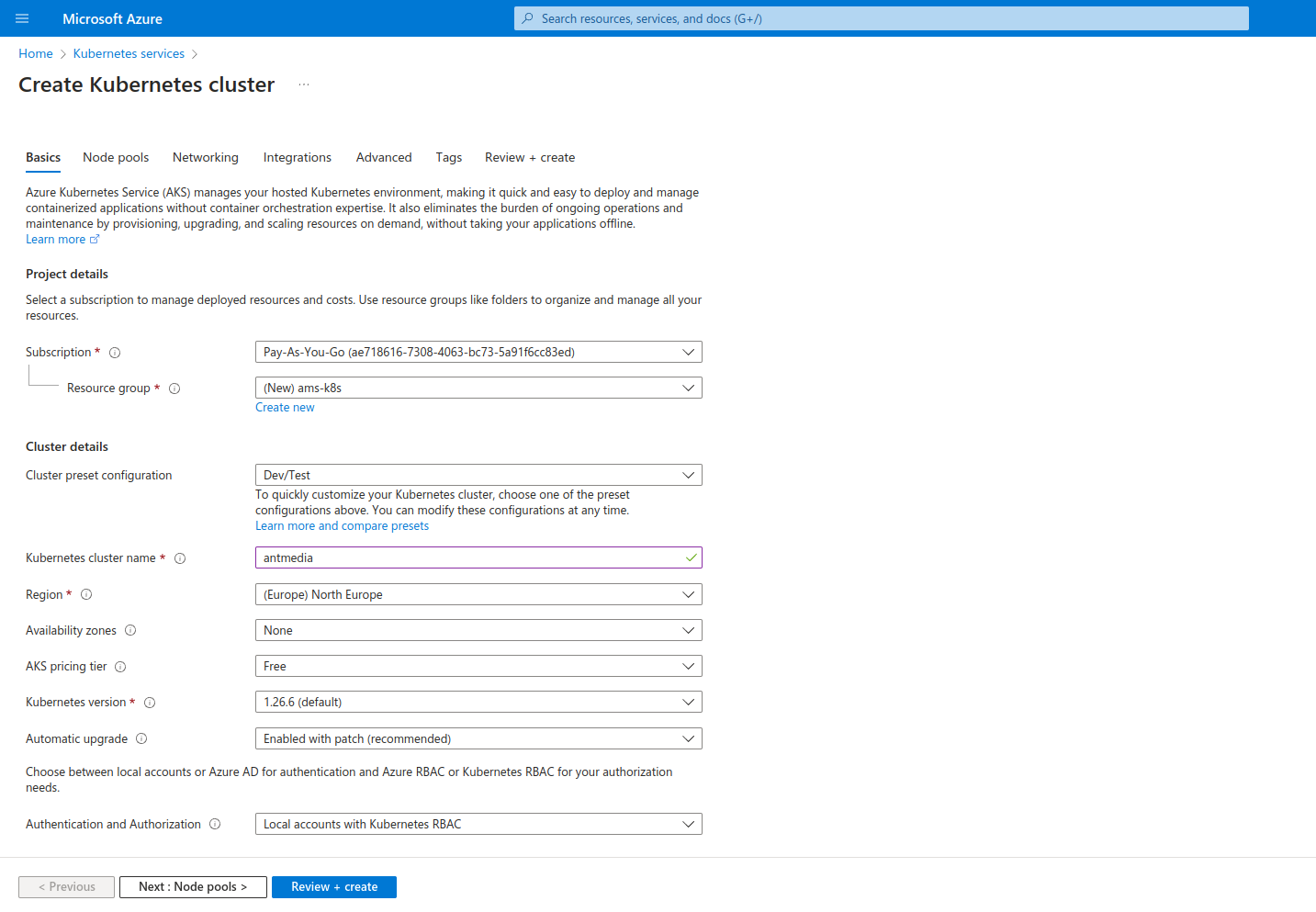Click Create new resource group link

click(x=285, y=407)
